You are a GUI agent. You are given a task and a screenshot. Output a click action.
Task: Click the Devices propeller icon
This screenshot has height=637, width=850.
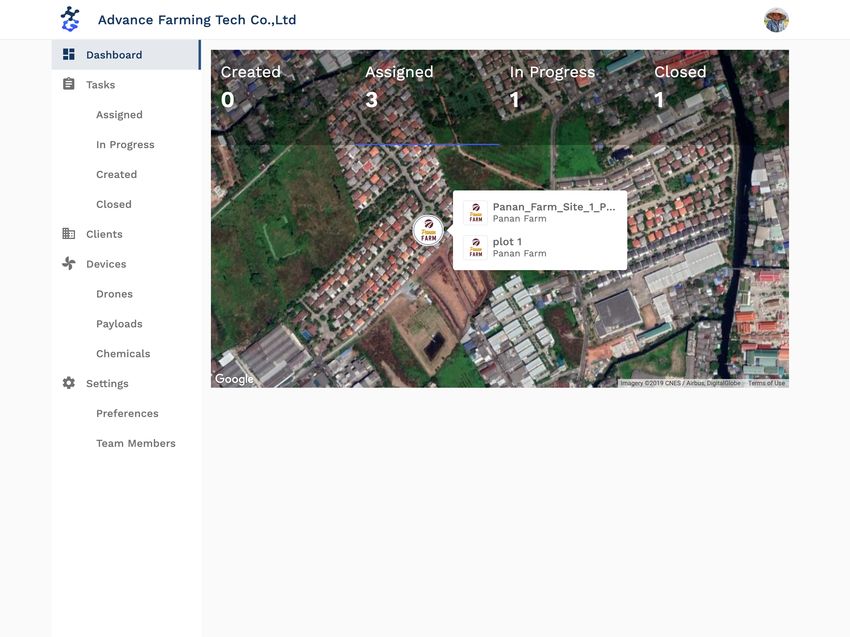[69, 263]
